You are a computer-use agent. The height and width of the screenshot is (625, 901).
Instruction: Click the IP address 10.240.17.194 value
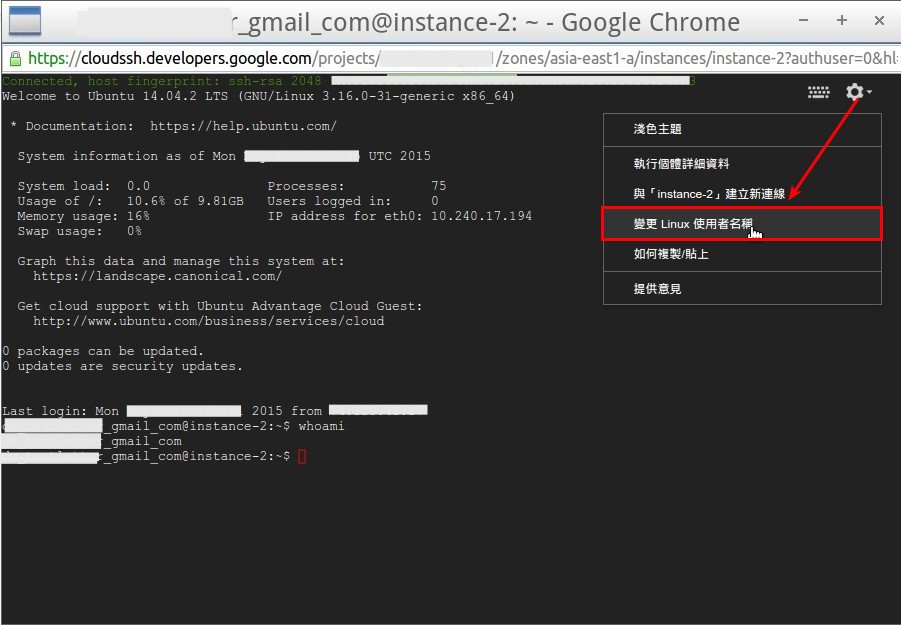point(482,217)
